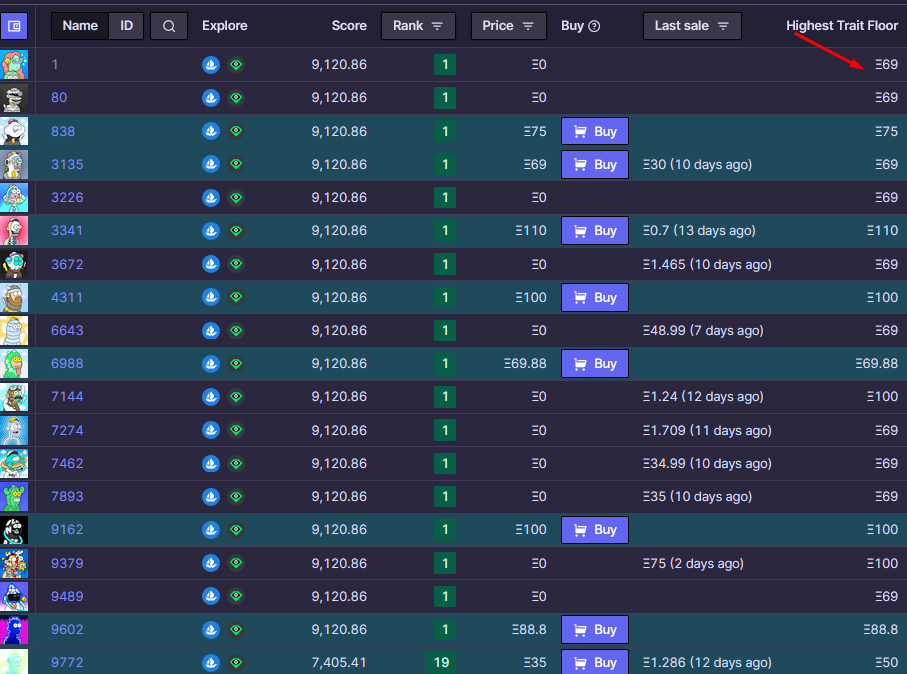
Task: Click green eye icon for ID 7144
Action: pos(236,397)
